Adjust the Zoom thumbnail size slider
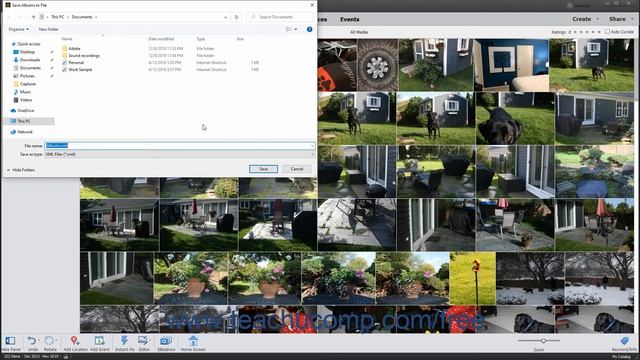 [x=544, y=340]
